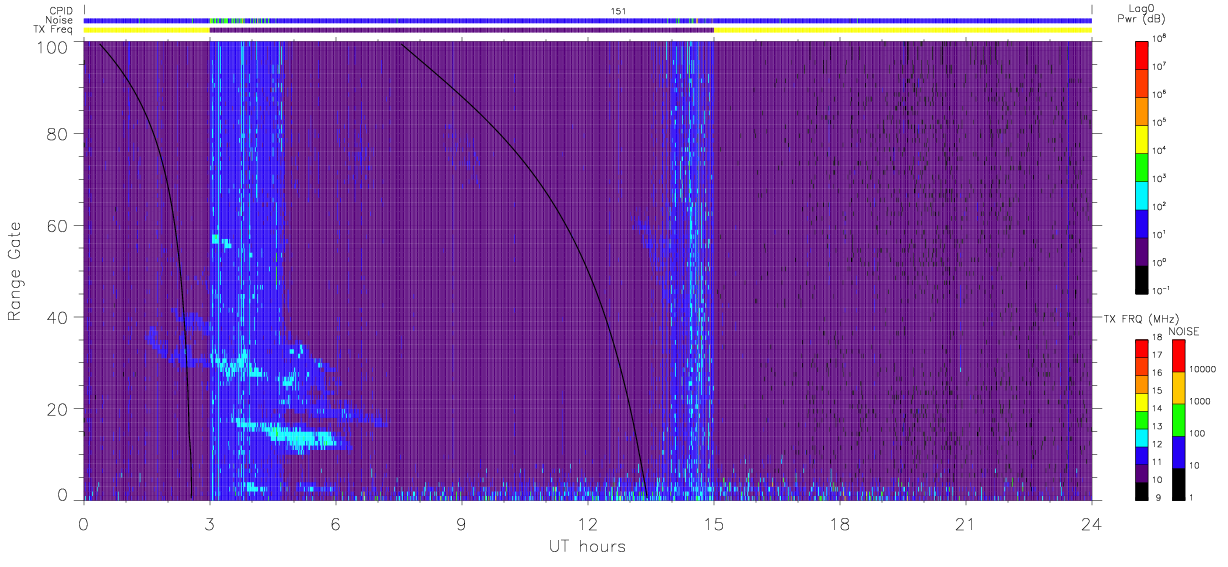The height and width of the screenshot is (567, 1228).
Task: Click the Range Gate tick label 40
Action: tap(59, 317)
